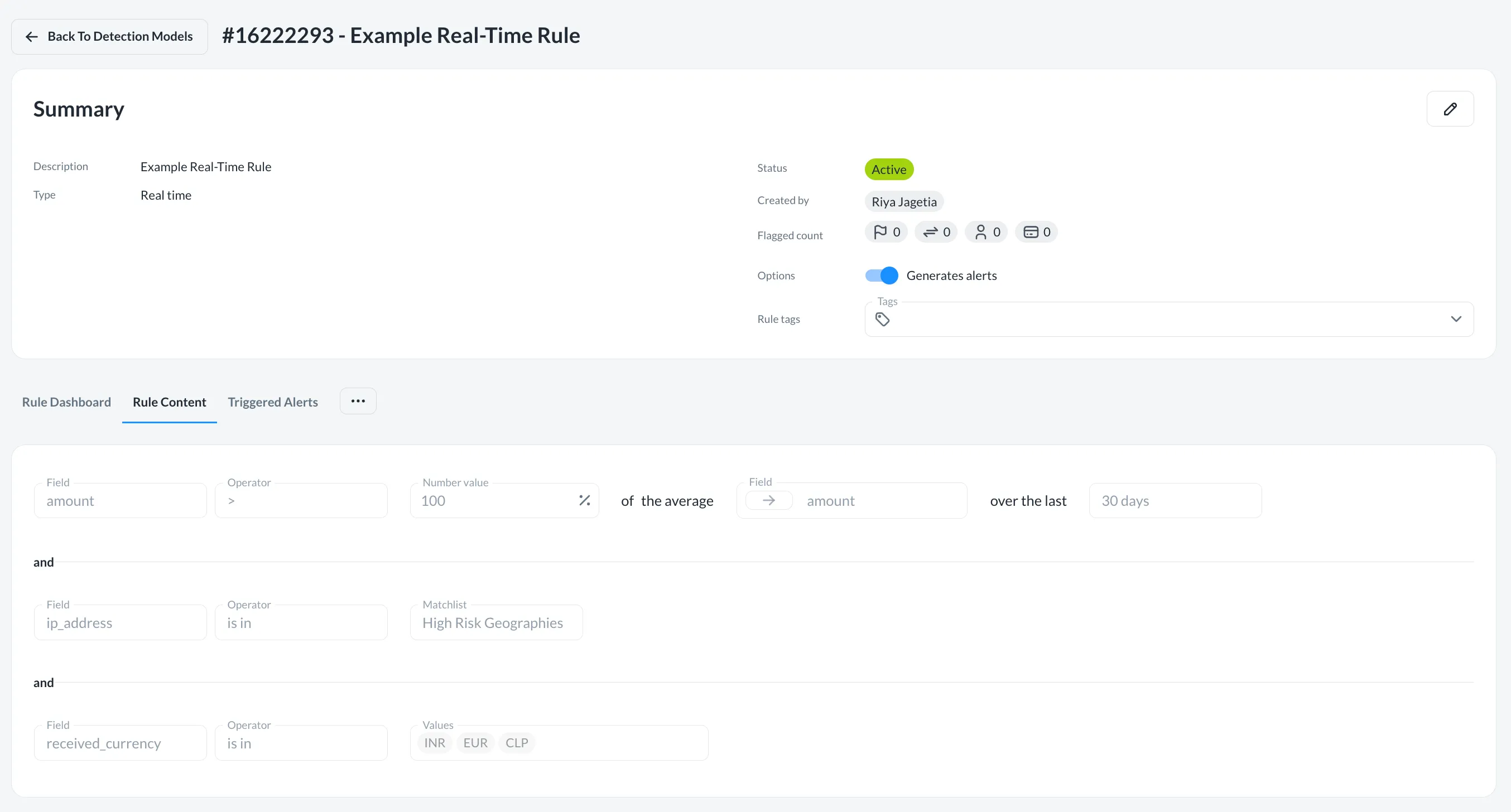Expand the Tags dropdown chevron

click(x=1455, y=319)
